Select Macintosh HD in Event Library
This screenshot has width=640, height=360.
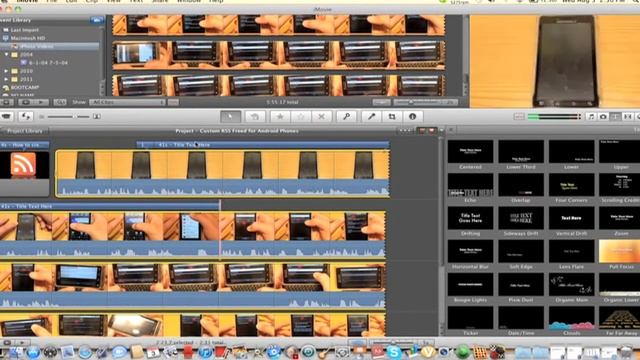(x=28, y=38)
